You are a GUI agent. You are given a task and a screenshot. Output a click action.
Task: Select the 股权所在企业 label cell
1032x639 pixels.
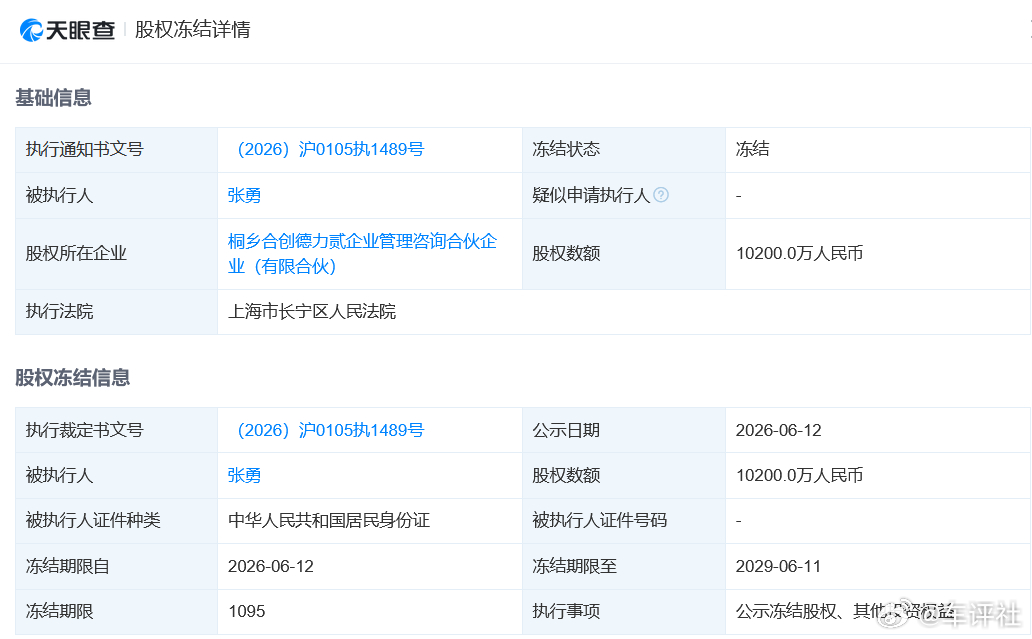coord(116,254)
